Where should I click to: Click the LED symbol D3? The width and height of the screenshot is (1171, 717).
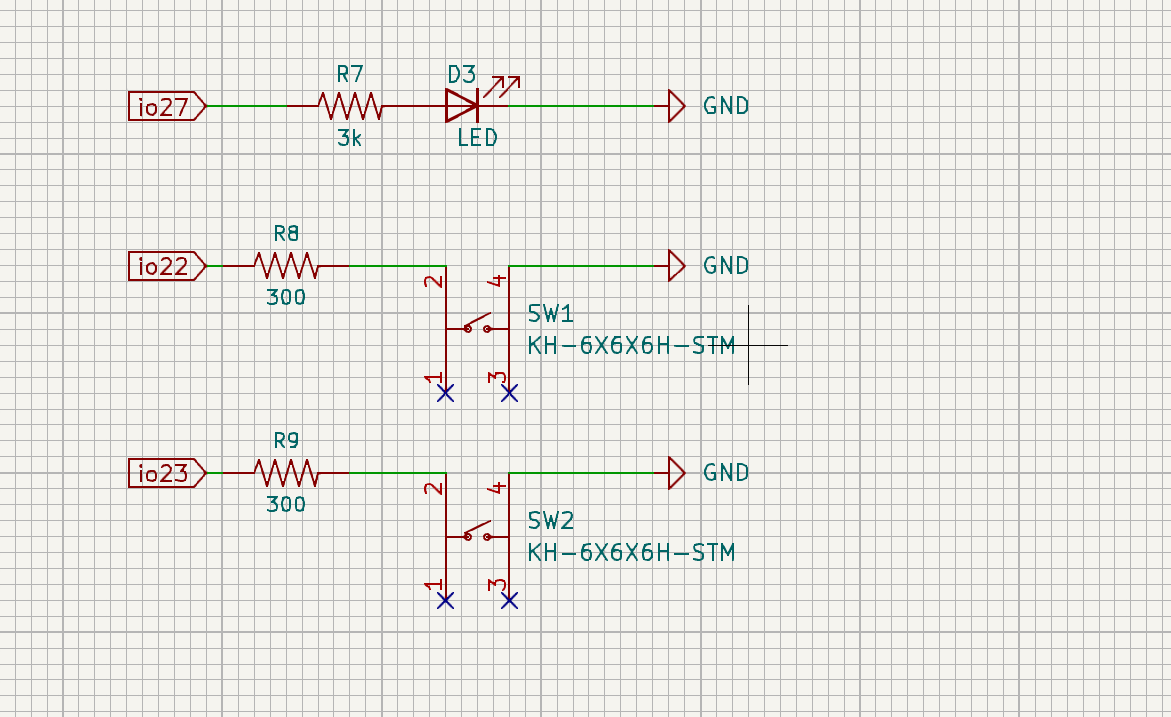point(463,103)
